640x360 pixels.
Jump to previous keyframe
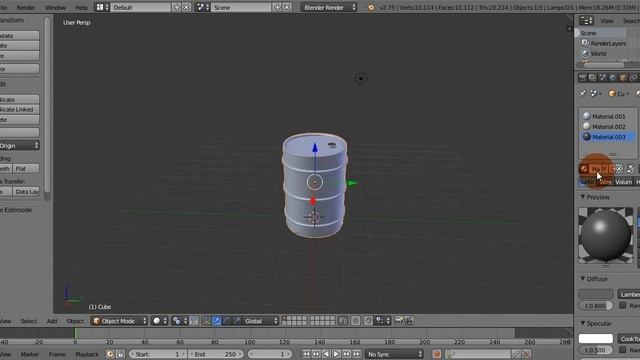tap(316, 354)
